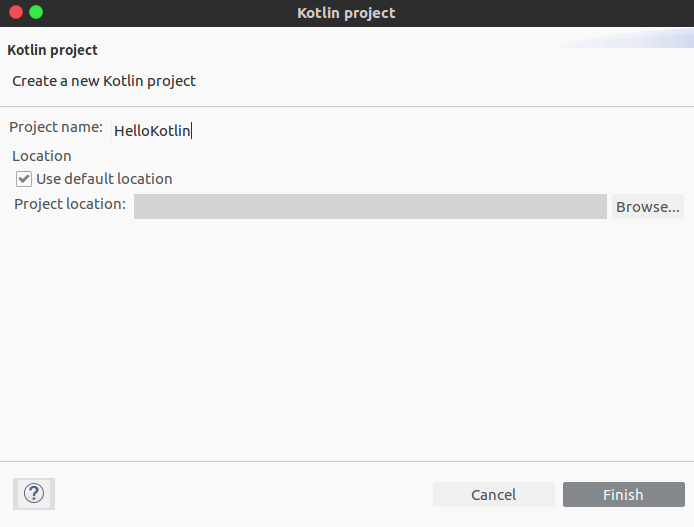This screenshot has width=694, height=527.
Task: Close the dialog with the red button
Action: [16, 12]
